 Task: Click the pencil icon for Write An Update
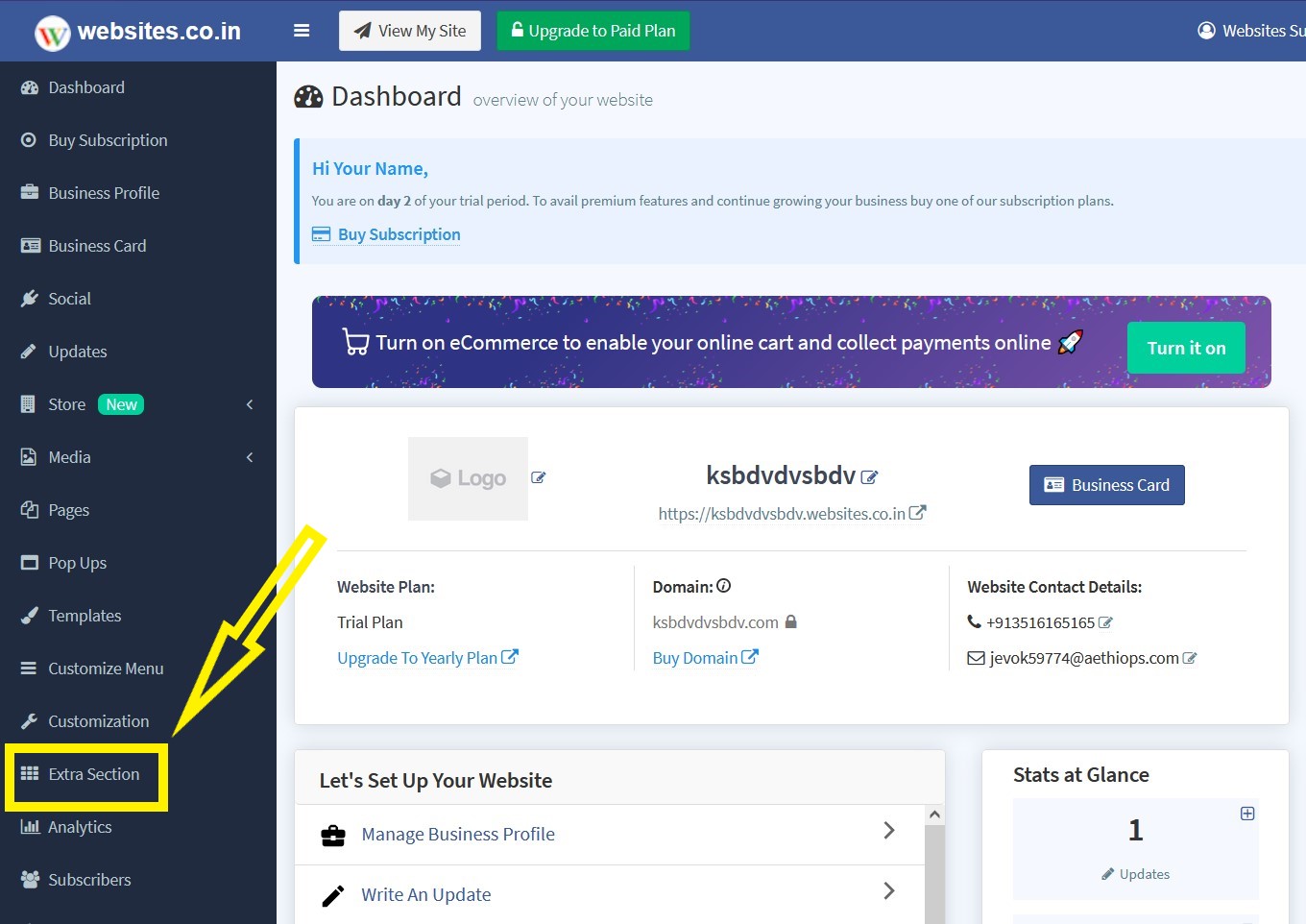(333, 896)
